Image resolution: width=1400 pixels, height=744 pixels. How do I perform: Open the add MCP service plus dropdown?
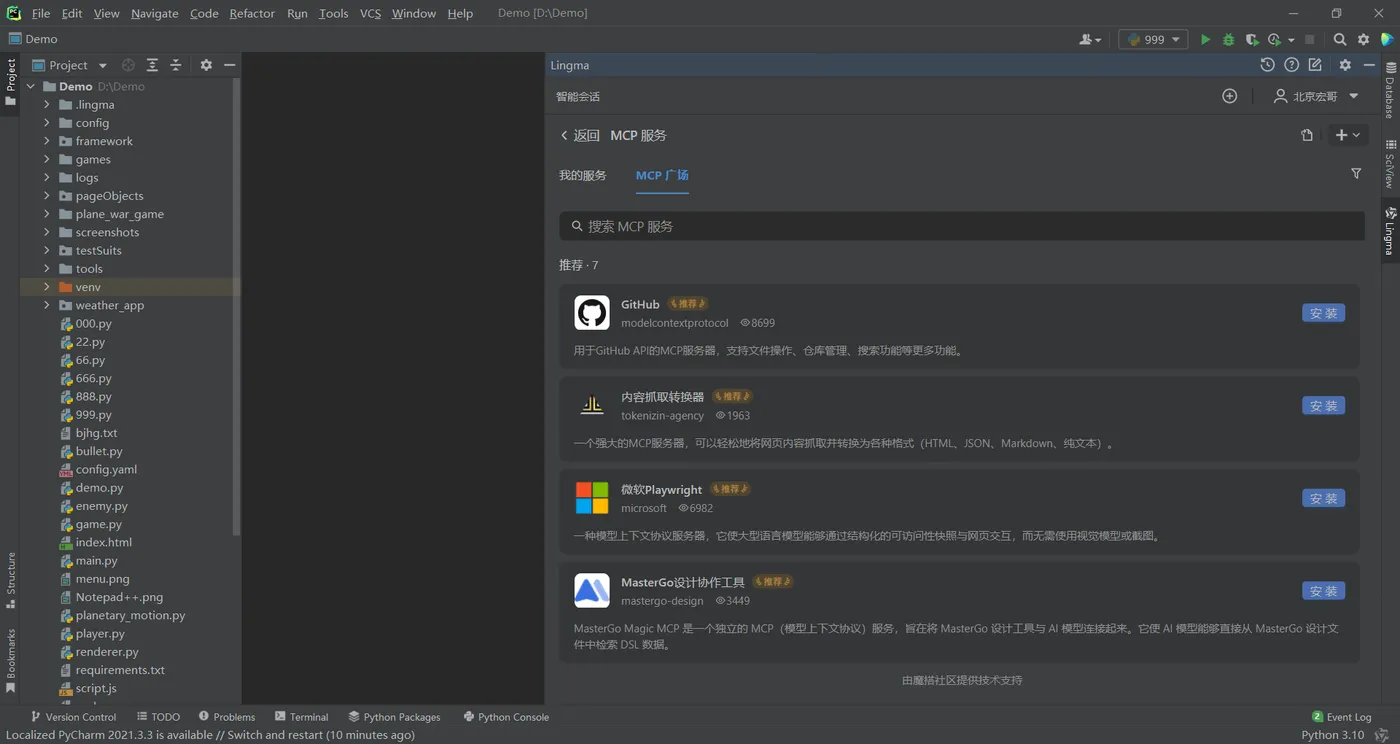(1347, 135)
